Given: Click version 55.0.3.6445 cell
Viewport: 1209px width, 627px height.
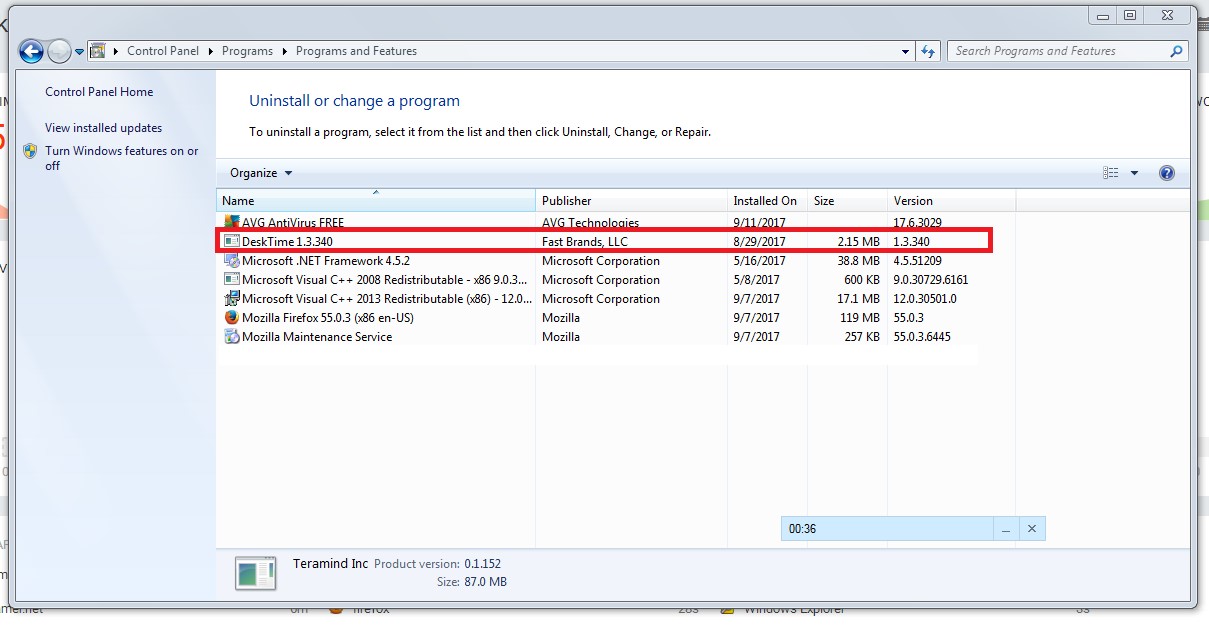Looking at the screenshot, I should pyautogui.click(x=922, y=337).
